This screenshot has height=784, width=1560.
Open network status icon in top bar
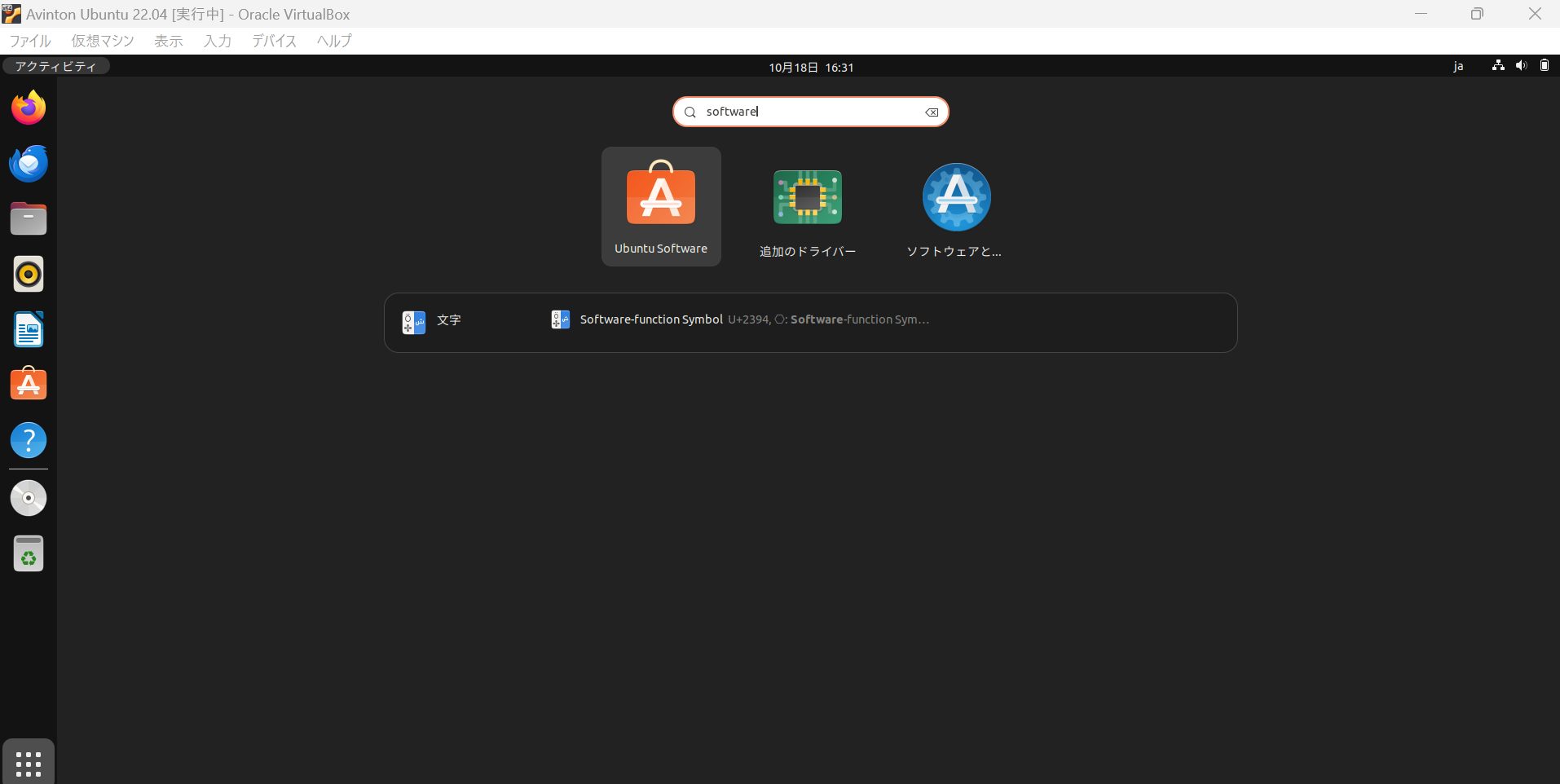pyautogui.click(x=1498, y=66)
